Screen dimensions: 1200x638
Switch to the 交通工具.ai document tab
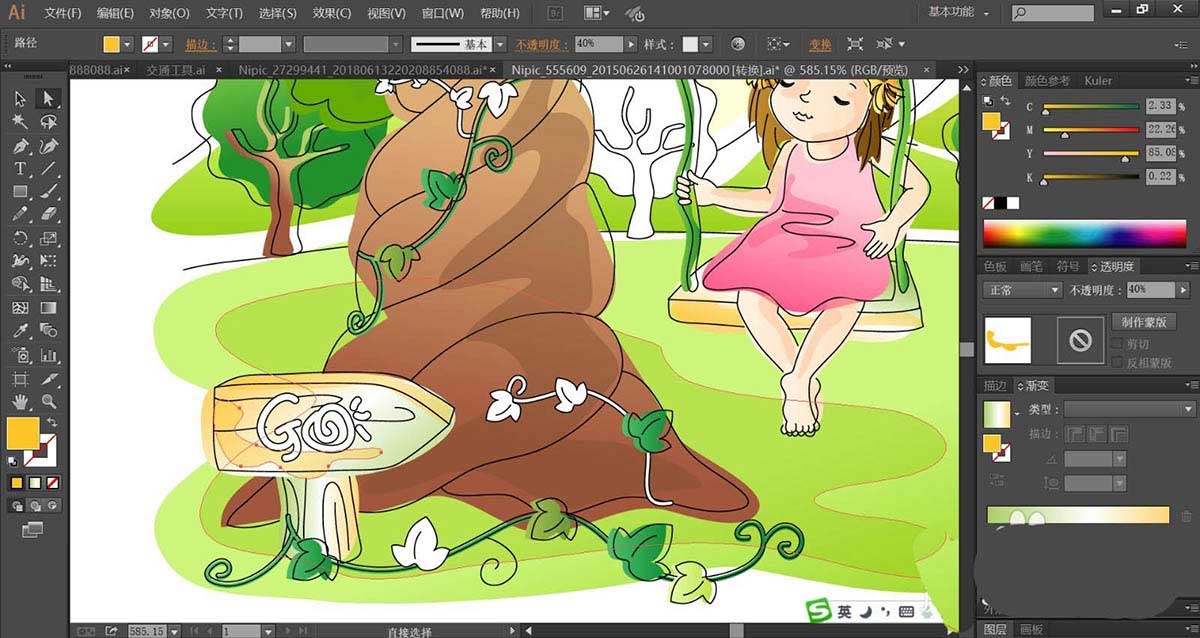point(175,70)
